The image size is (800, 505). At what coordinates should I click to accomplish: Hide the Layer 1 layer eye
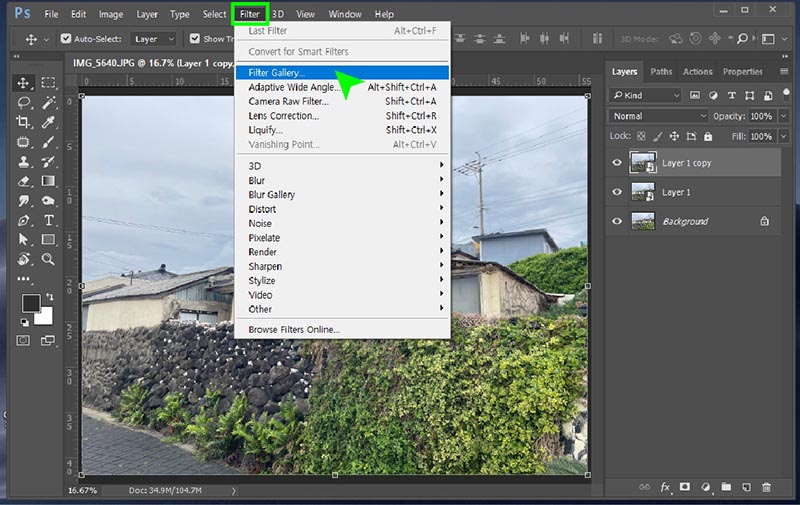pyautogui.click(x=617, y=192)
